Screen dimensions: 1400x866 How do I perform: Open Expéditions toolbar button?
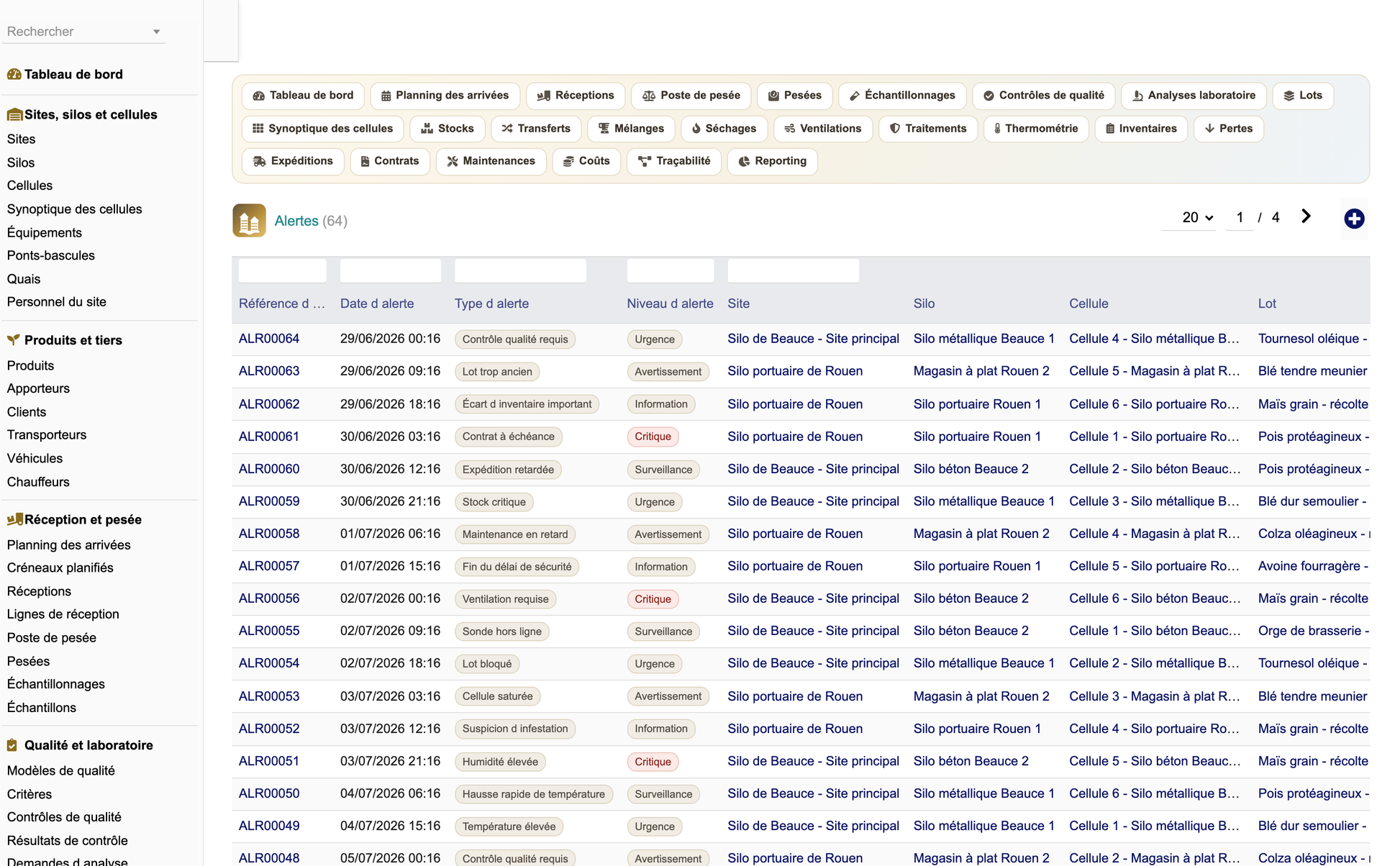click(x=293, y=161)
